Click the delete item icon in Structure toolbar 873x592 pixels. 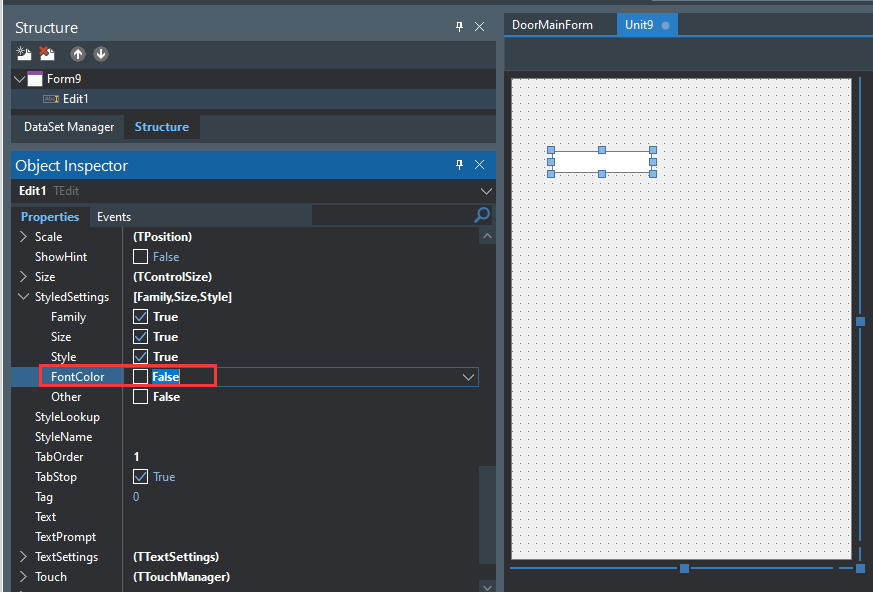pyautogui.click(x=47, y=53)
